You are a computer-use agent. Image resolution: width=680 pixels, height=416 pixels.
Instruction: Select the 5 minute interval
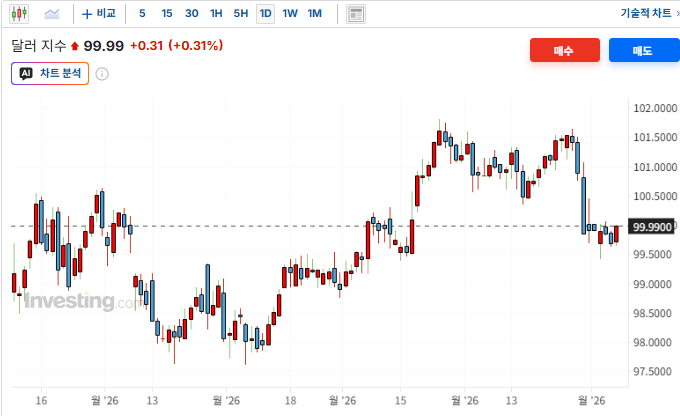pyautogui.click(x=142, y=14)
